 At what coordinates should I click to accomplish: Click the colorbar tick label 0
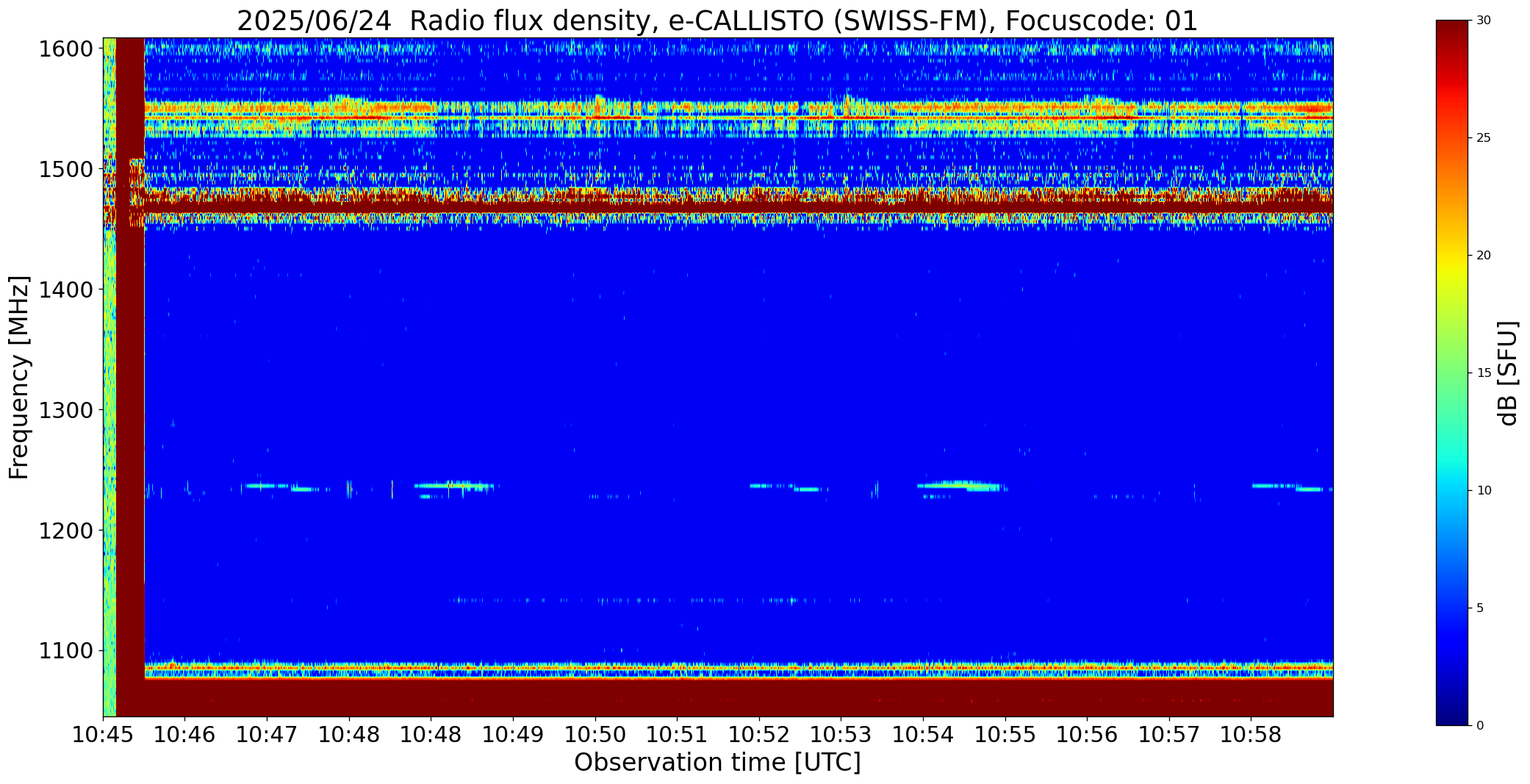pyautogui.click(x=1480, y=726)
